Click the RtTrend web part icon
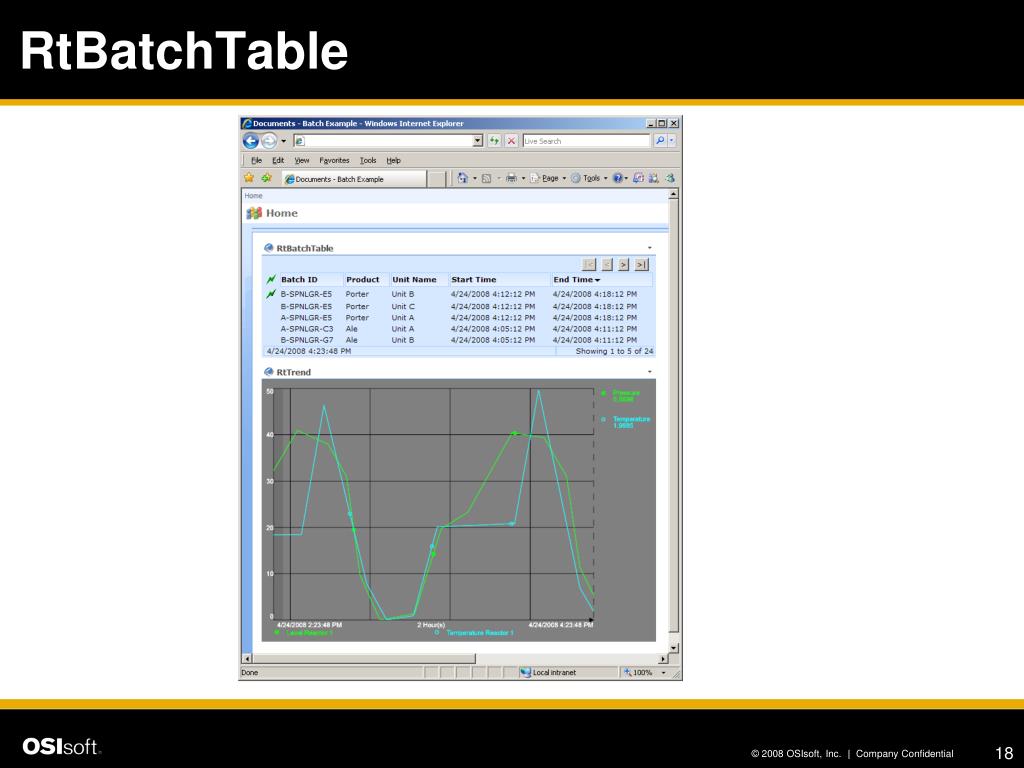Image resolution: width=1024 pixels, height=768 pixels. tap(268, 372)
